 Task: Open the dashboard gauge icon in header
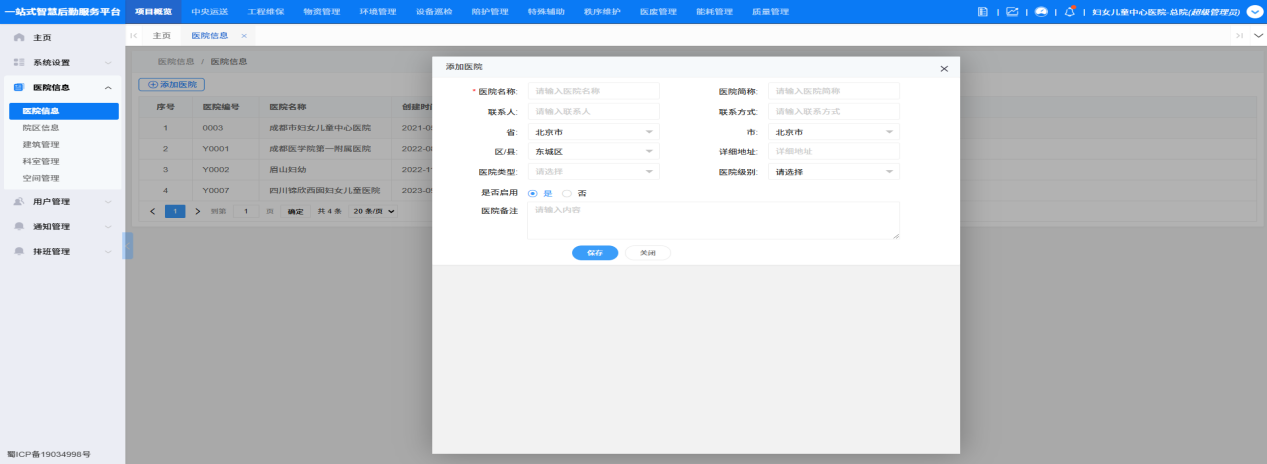coord(1041,12)
